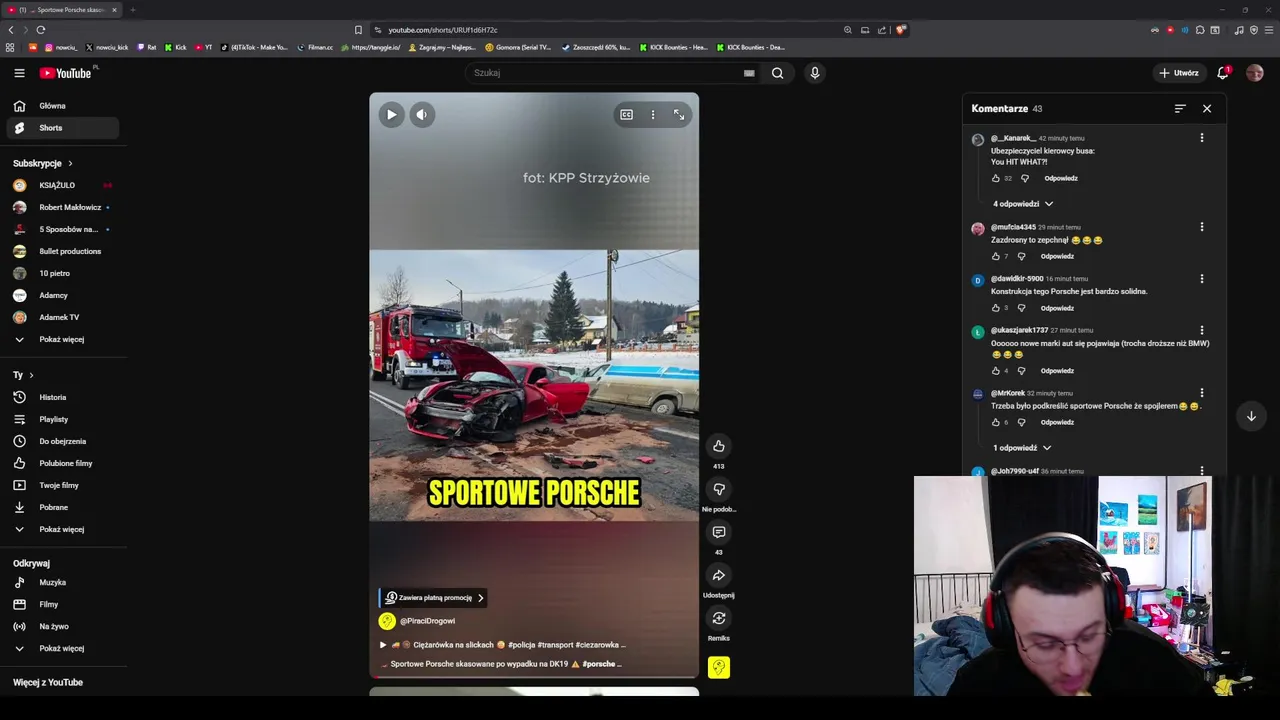The width and height of the screenshot is (1280, 720).
Task: Open Subskrypcje section chevron
Action: pos(70,163)
